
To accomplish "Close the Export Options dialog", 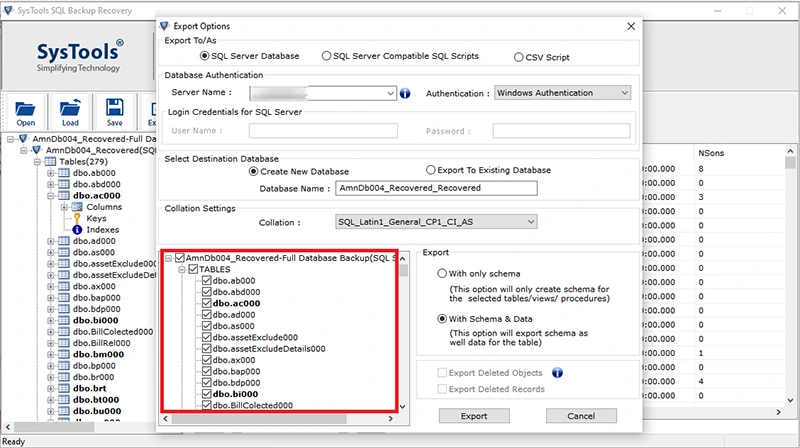I will click(x=631, y=26).
